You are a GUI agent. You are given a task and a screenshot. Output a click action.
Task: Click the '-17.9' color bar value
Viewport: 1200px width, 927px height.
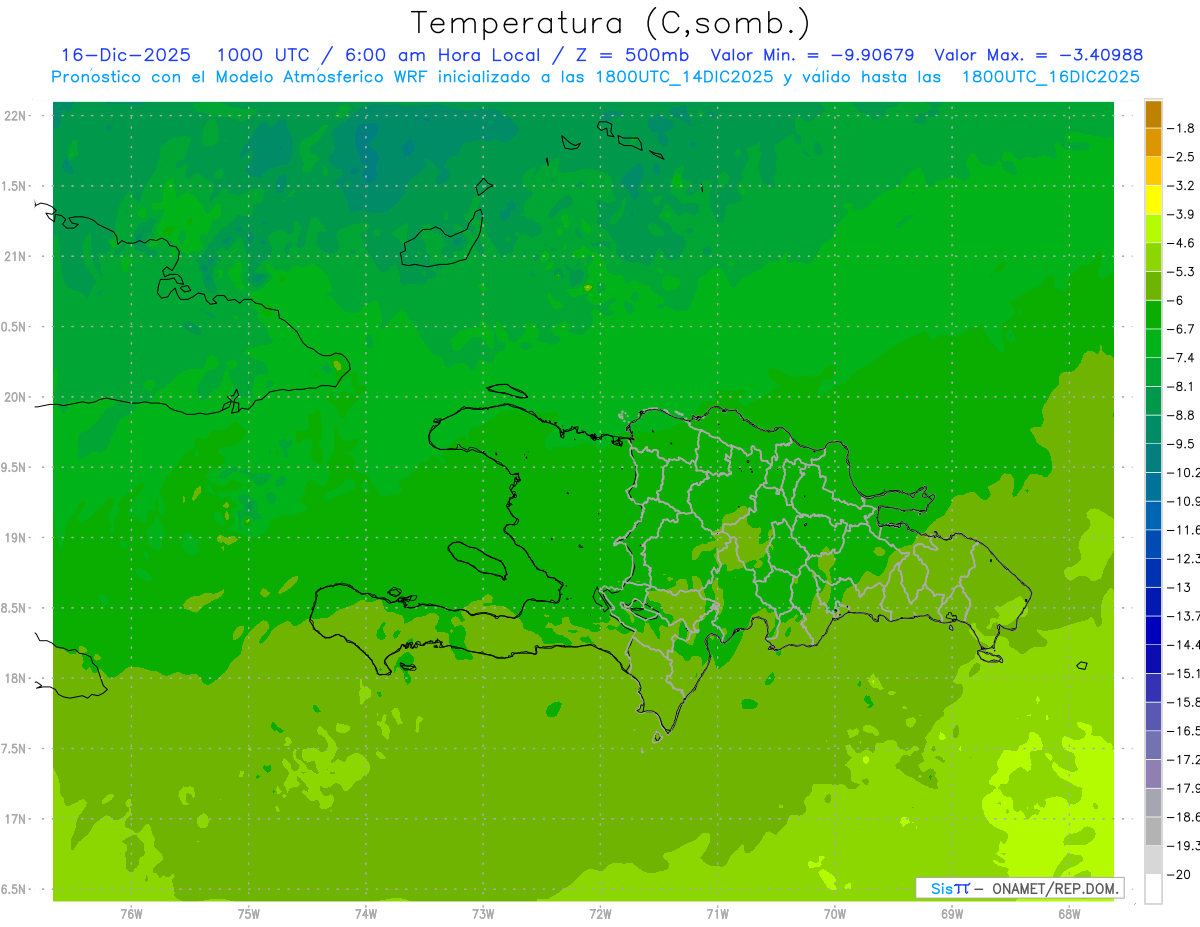1184,788
